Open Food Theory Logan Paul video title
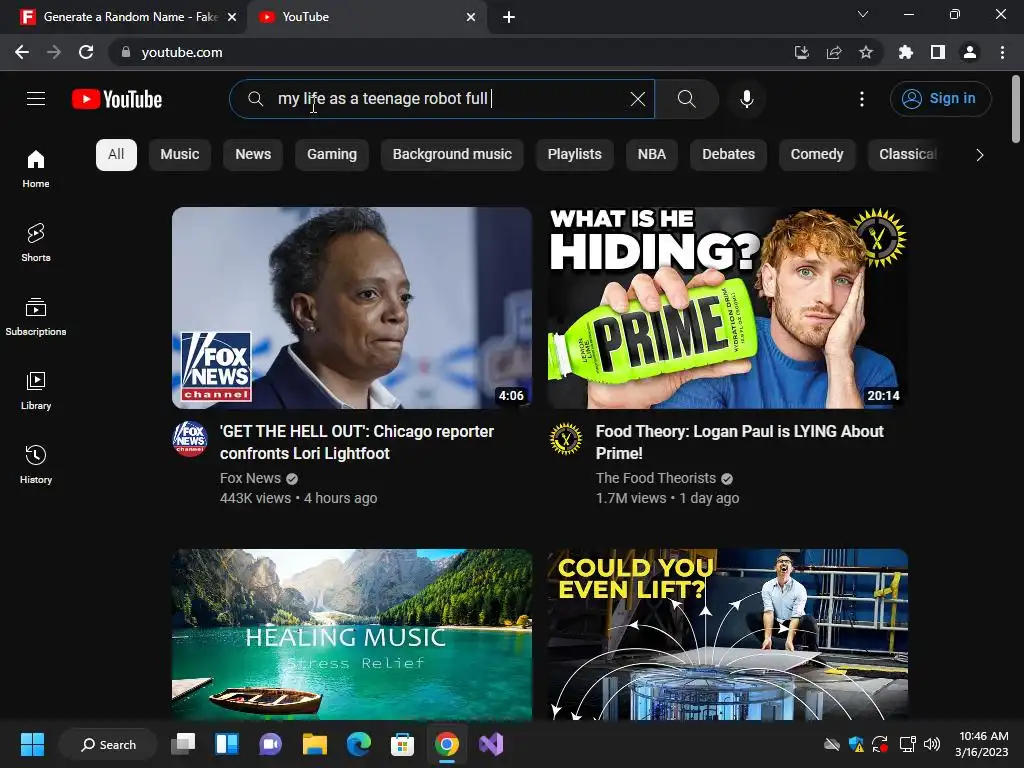Image resolution: width=1024 pixels, height=768 pixels. coord(739,442)
